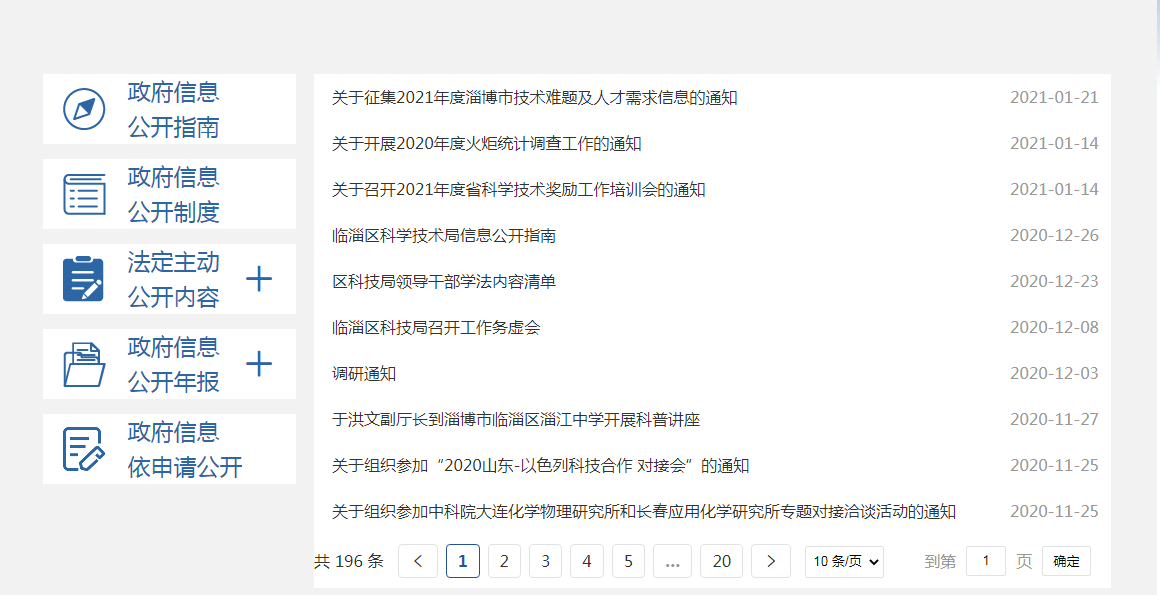Click the clipboard icon for 法定主动公开内容
This screenshot has height=595, width=1160.
84,279
